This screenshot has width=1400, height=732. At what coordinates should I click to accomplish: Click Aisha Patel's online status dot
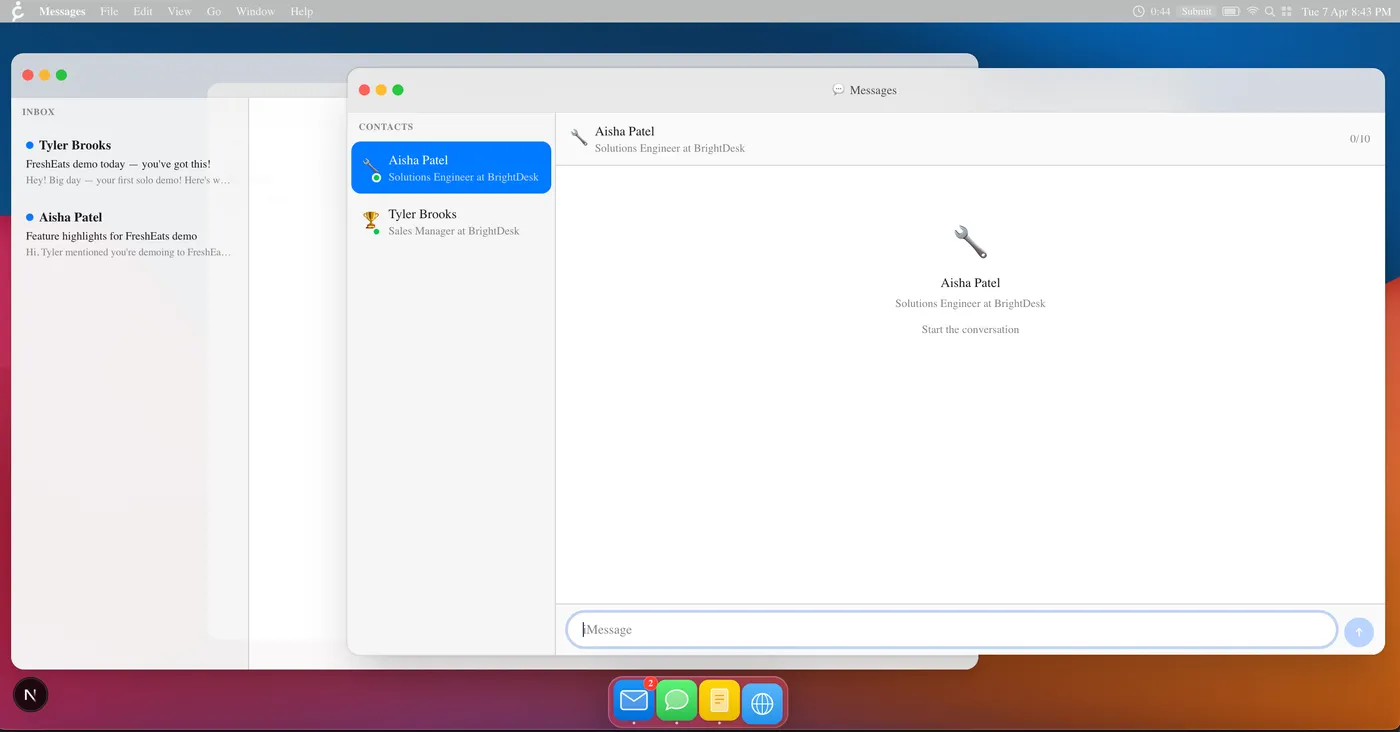click(x=378, y=176)
